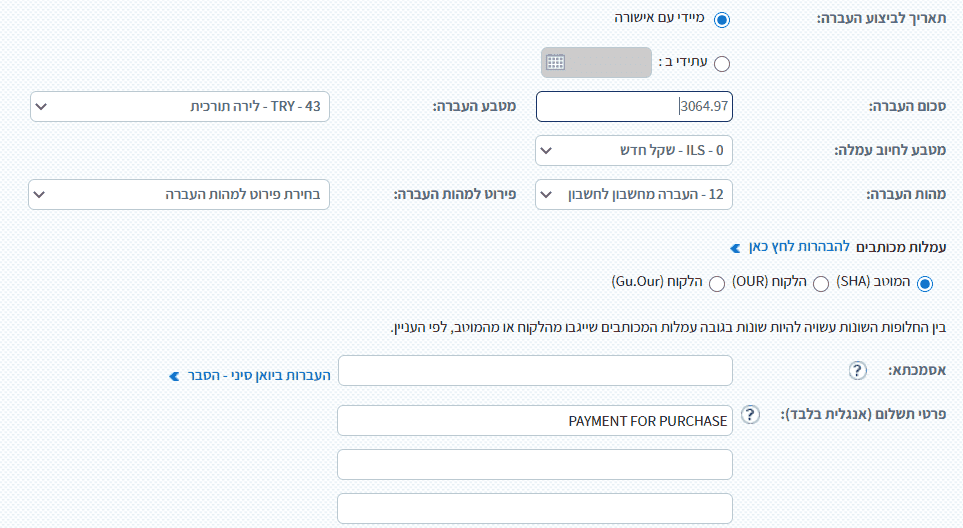Open the ILS commission currency dropdown
This screenshot has width=963, height=528.
point(633,151)
